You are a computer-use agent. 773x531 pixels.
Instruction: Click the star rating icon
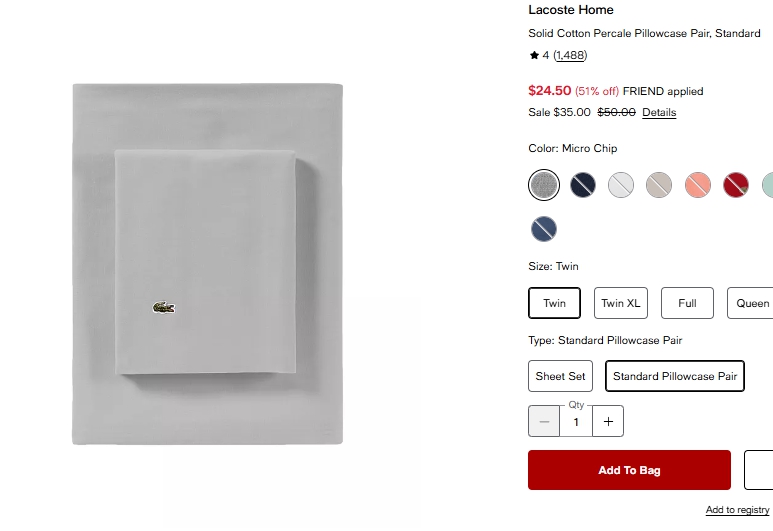pyautogui.click(x=534, y=55)
